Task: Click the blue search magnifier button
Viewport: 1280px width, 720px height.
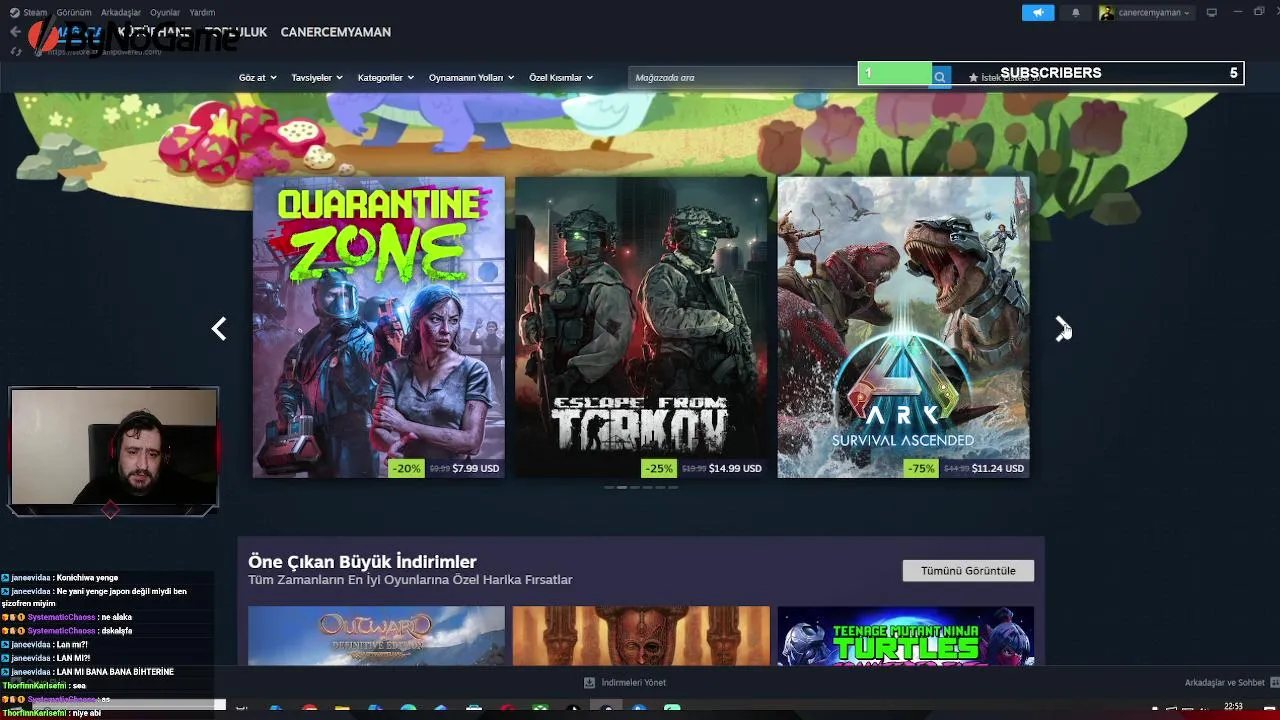Action: (x=940, y=77)
